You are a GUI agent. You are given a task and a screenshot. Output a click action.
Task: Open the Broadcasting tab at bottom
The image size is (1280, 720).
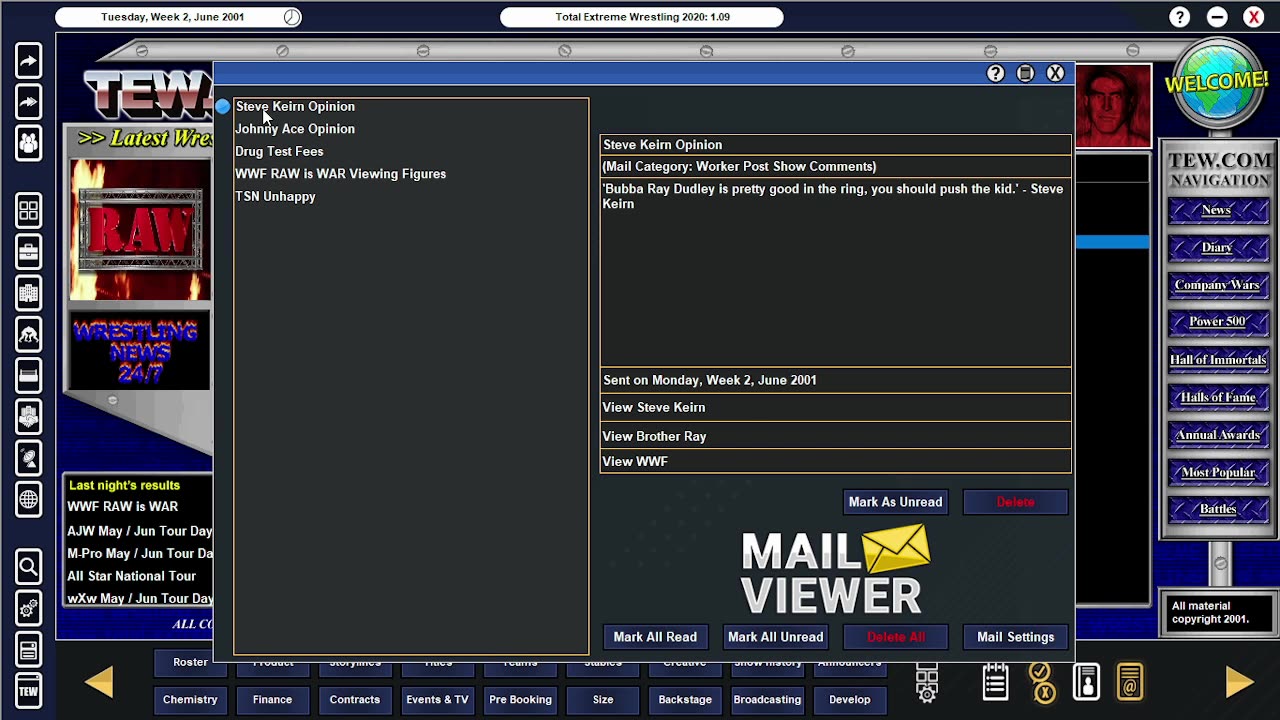tap(767, 700)
